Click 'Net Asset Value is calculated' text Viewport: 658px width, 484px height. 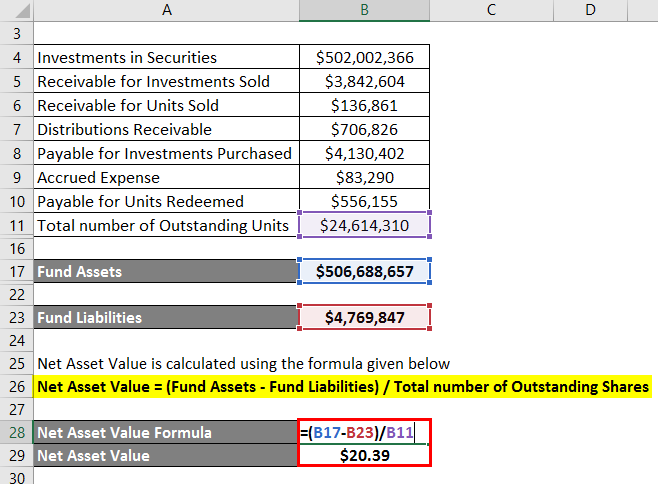point(243,364)
